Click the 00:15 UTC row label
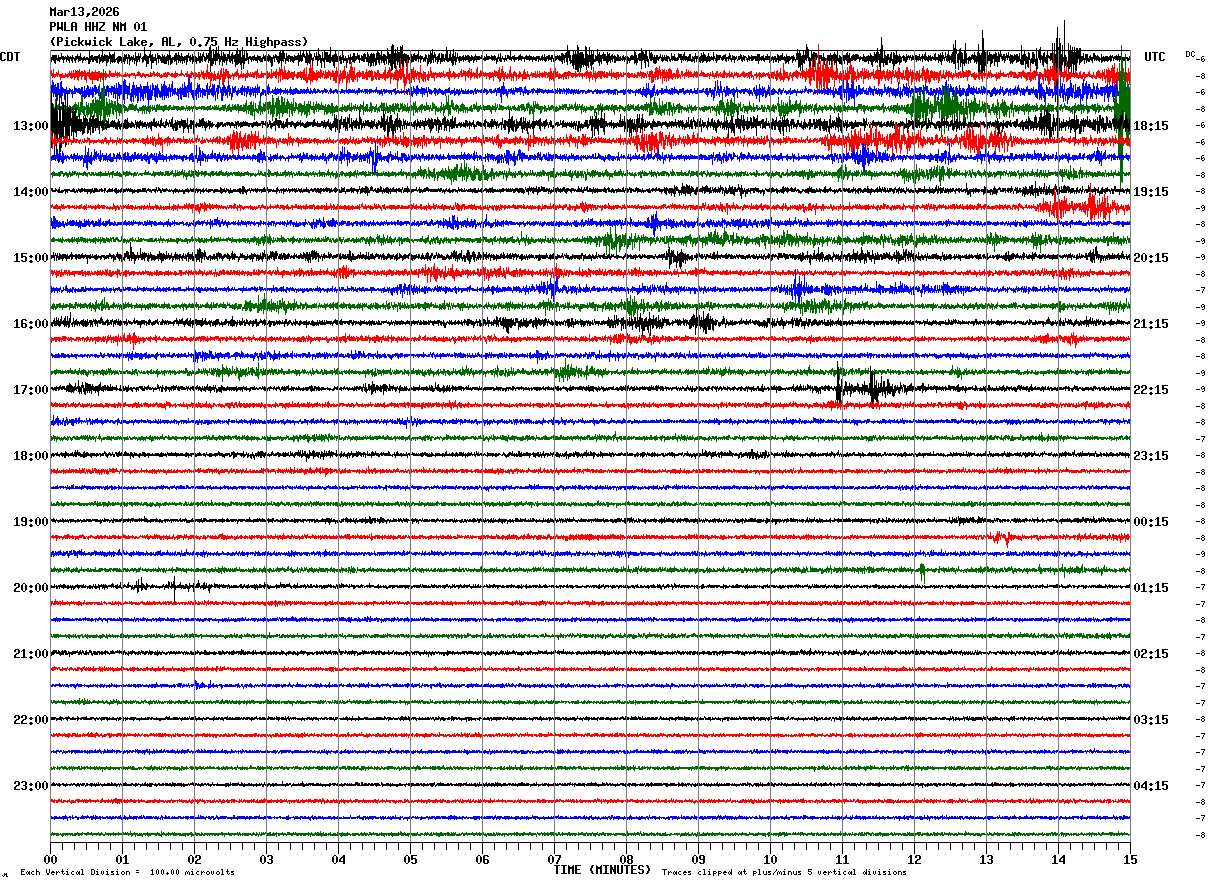 [1151, 522]
